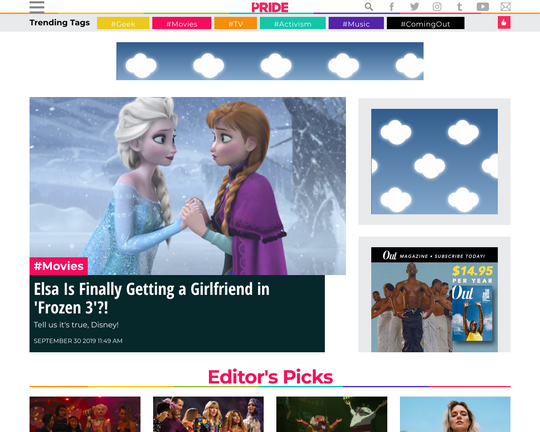Open the #TV trending tag

pyautogui.click(x=236, y=23)
